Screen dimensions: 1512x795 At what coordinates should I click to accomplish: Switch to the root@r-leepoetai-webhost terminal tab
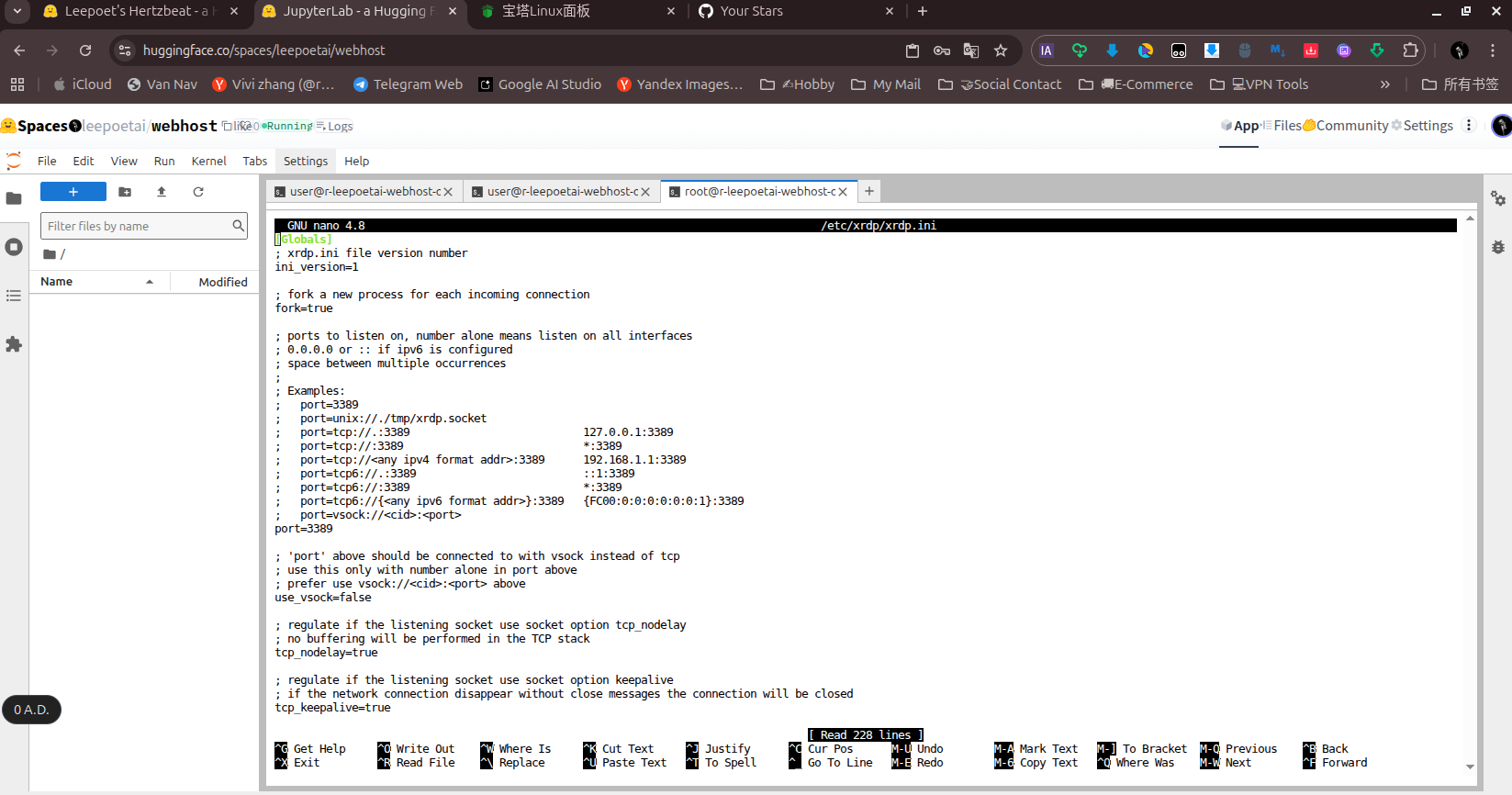(758, 192)
